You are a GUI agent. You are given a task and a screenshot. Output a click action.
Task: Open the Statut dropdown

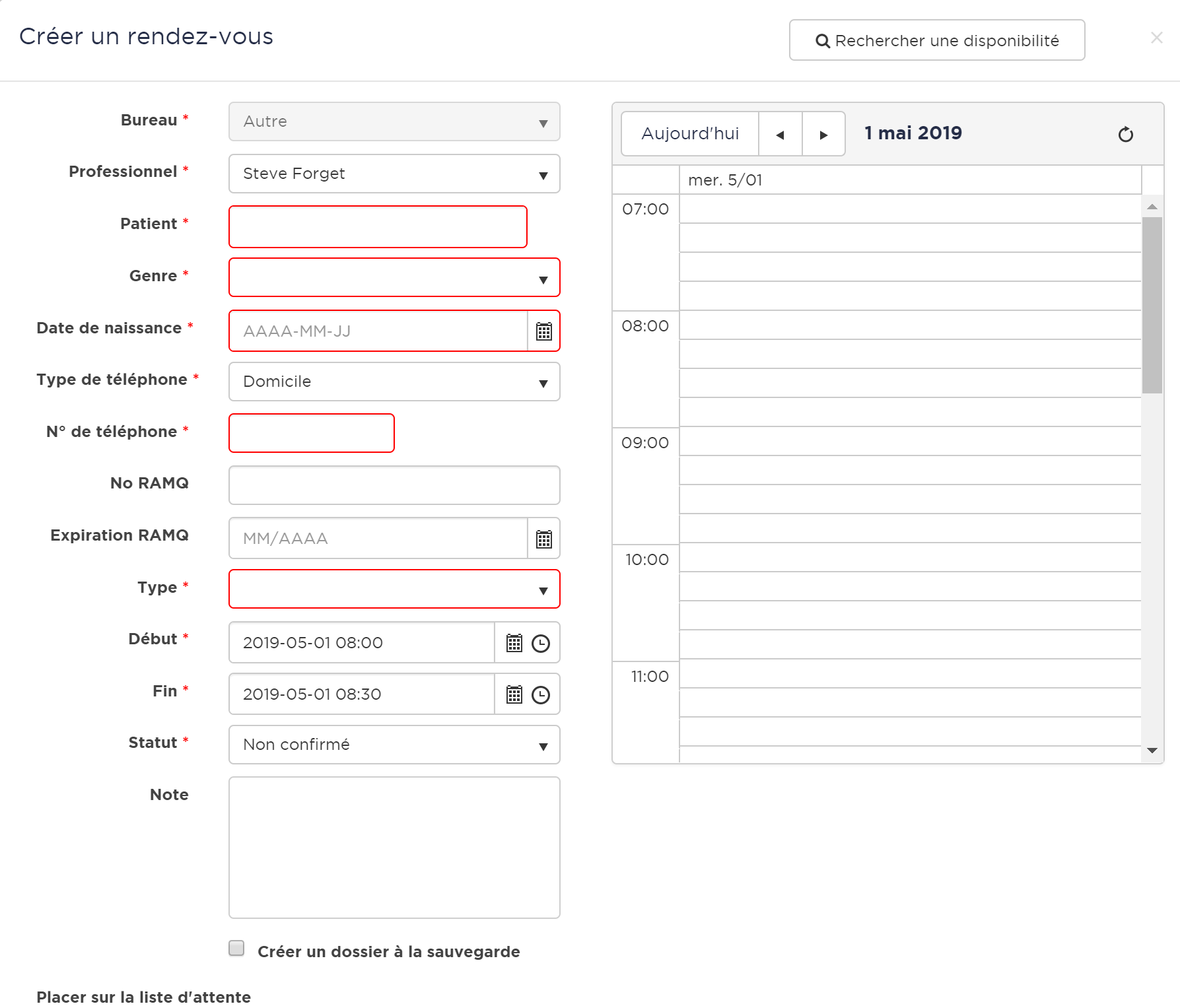394,745
